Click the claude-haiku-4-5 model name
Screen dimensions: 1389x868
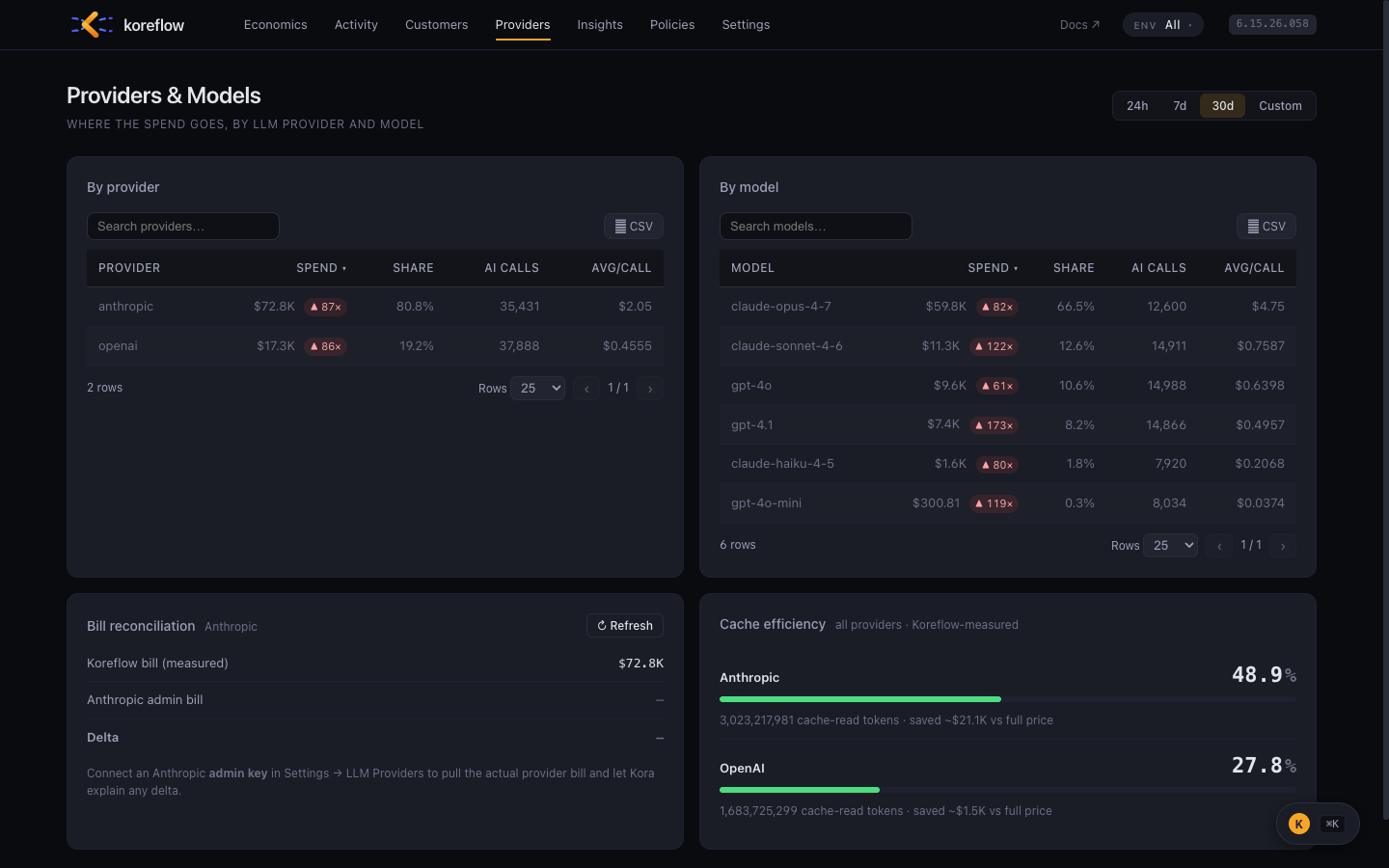pyautogui.click(x=783, y=464)
